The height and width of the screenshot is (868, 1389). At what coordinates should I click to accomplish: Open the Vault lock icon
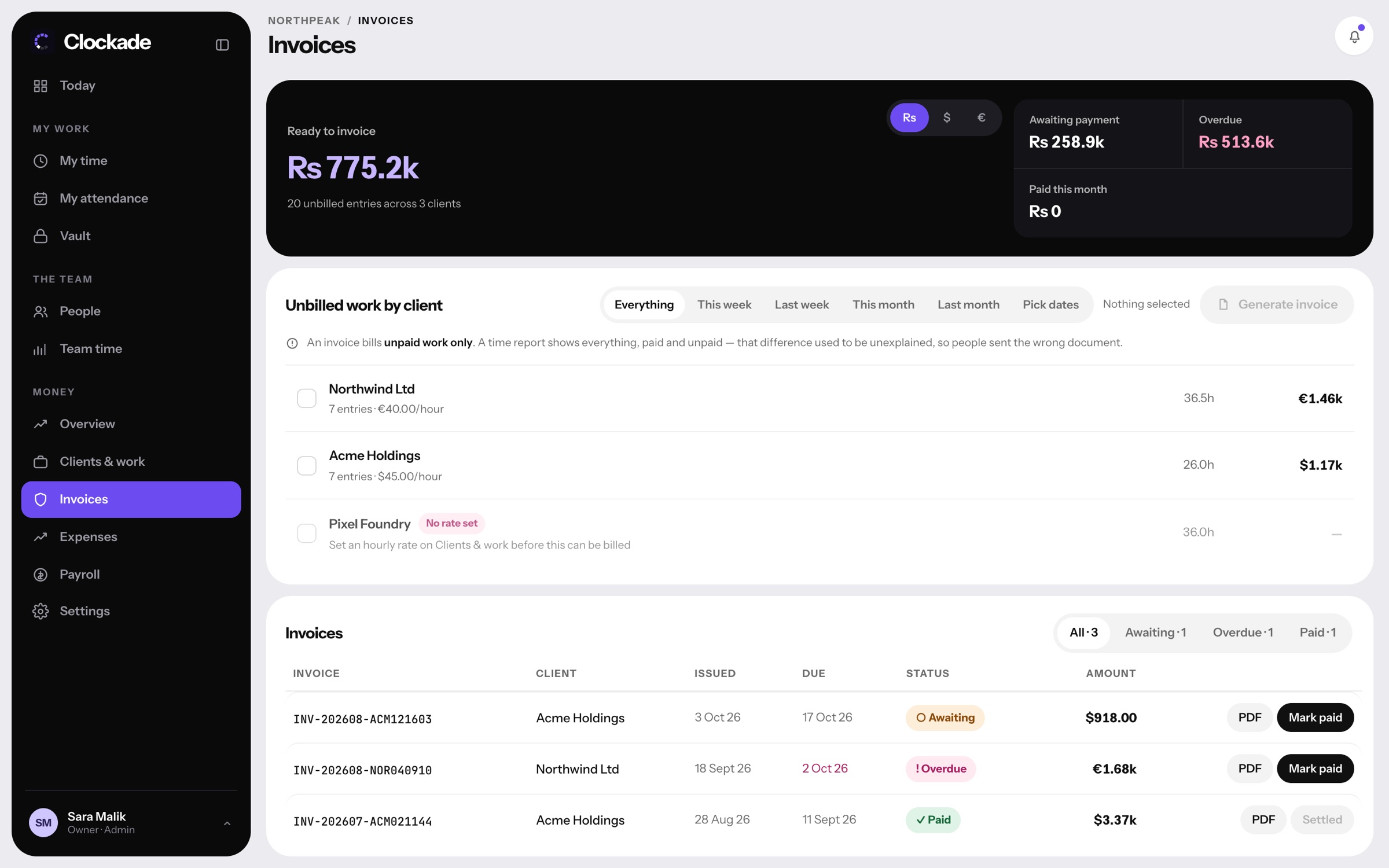pyautogui.click(x=41, y=236)
